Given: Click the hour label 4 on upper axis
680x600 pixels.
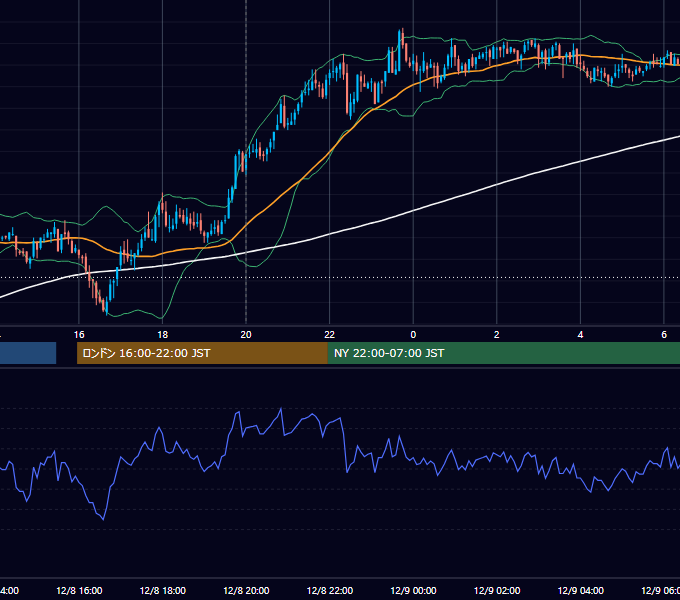Looking at the screenshot, I should point(580,335).
